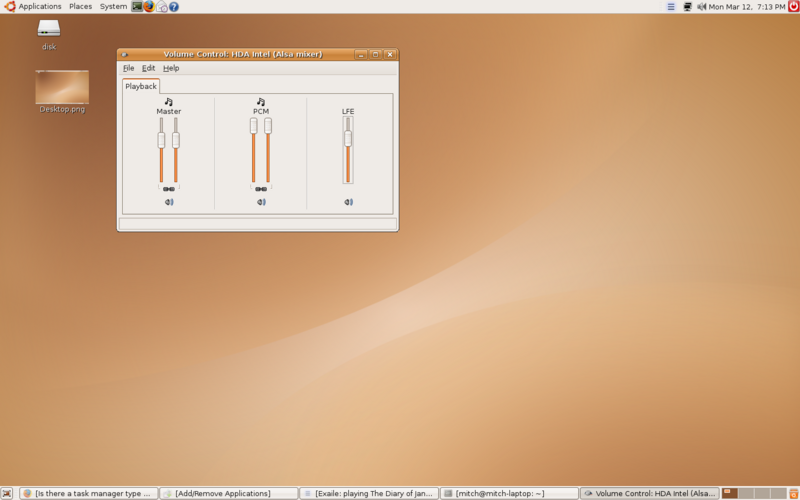This screenshot has height=500, width=800.
Task: Open the Trash icon in bottom panel
Action: click(x=794, y=493)
